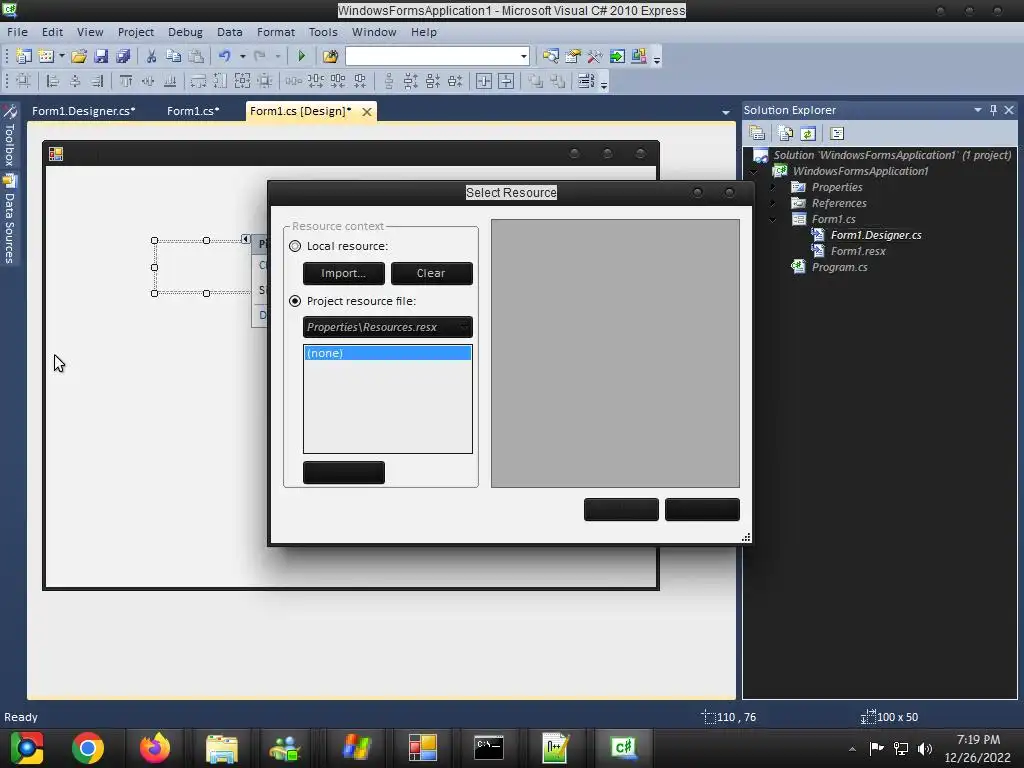
Task: Click the Clear button
Action: pos(432,274)
